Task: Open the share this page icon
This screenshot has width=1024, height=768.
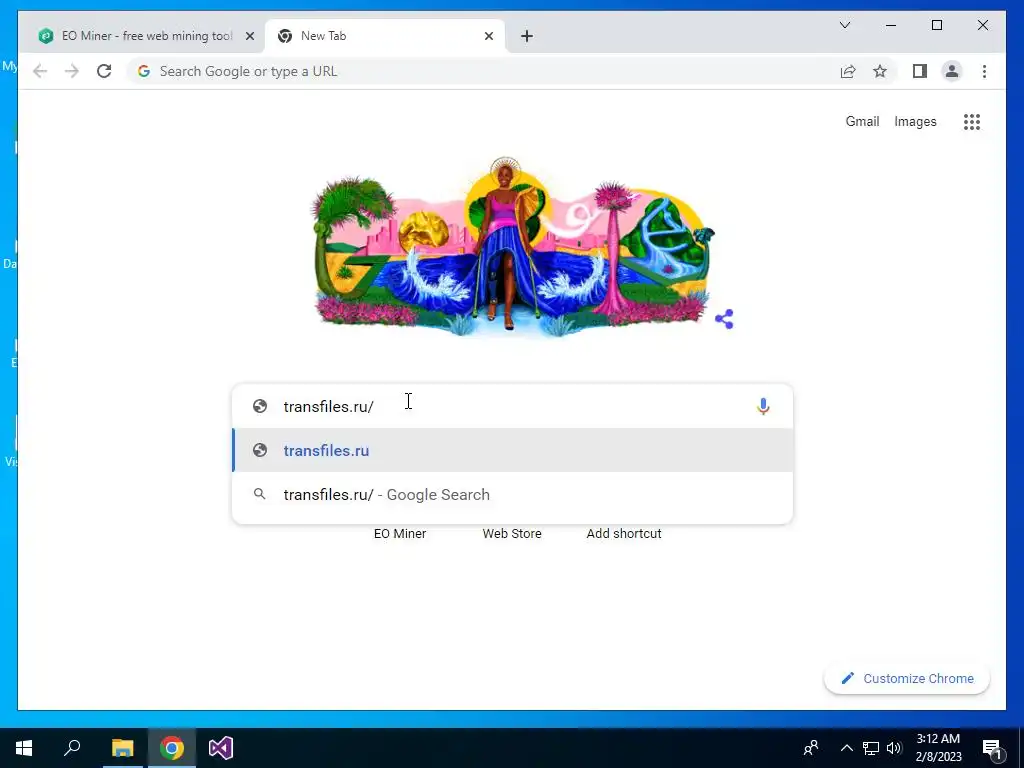Action: pyautogui.click(x=848, y=71)
